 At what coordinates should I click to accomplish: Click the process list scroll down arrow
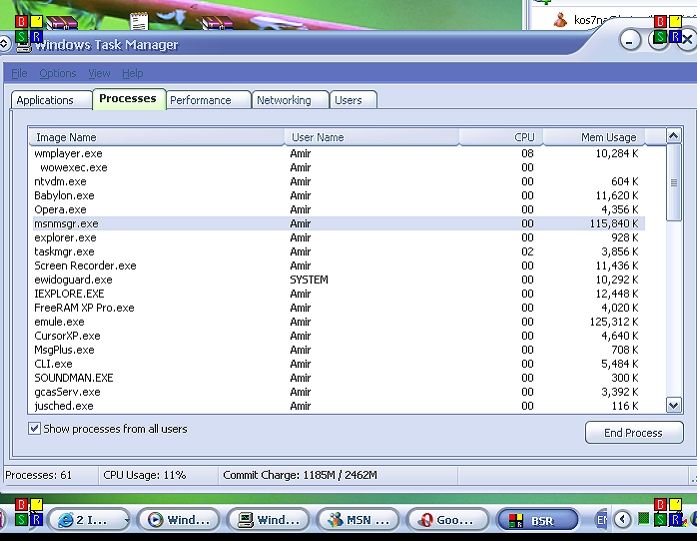tap(673, 405)
